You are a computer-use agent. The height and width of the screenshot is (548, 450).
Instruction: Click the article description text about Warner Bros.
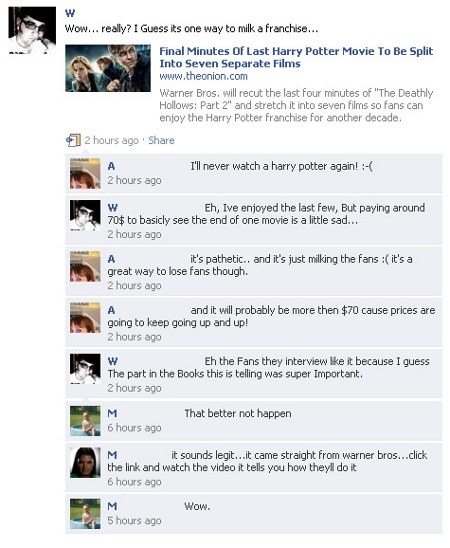296,105
